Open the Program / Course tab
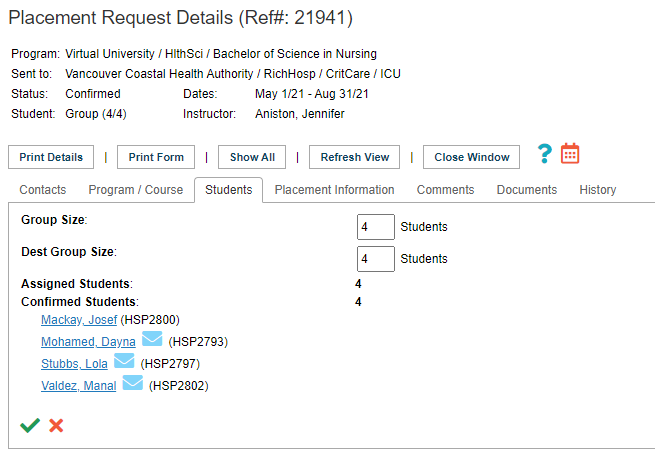This screenshot has width=655, height=457. pyautogui.click(x=136, y=190)
